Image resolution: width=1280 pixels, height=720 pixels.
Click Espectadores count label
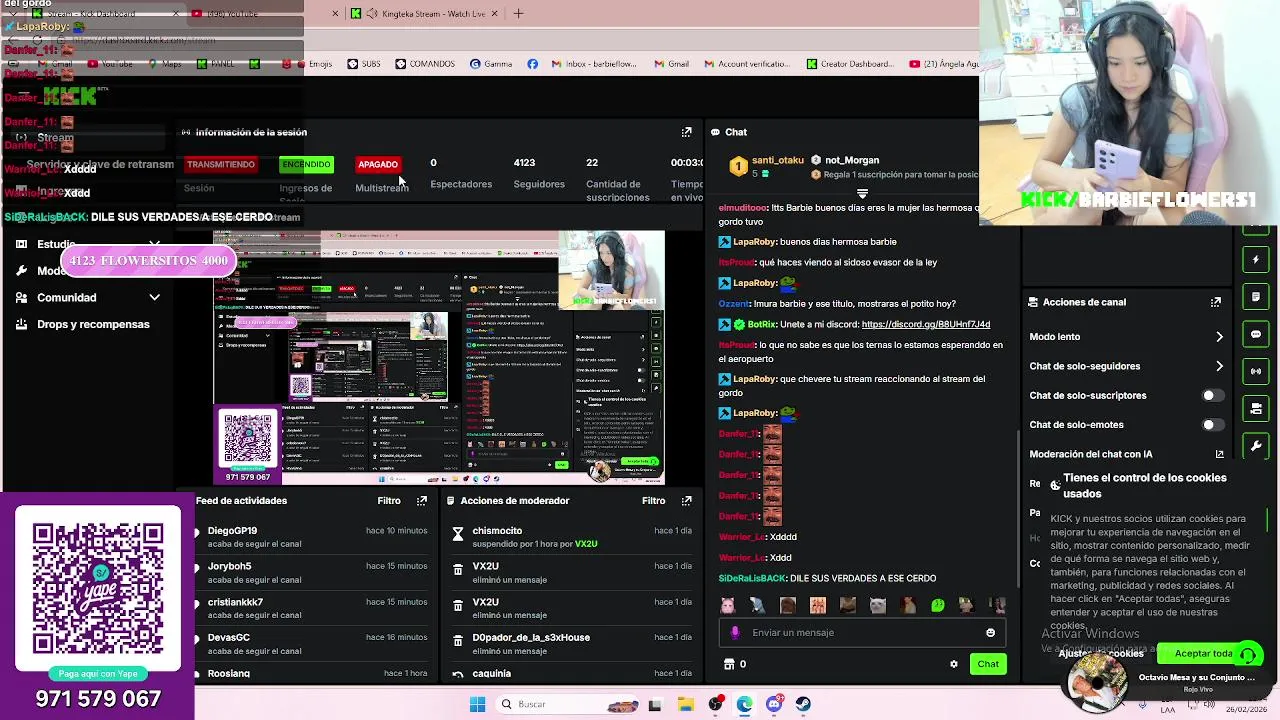pyautogui.click(x=461, y=184)
